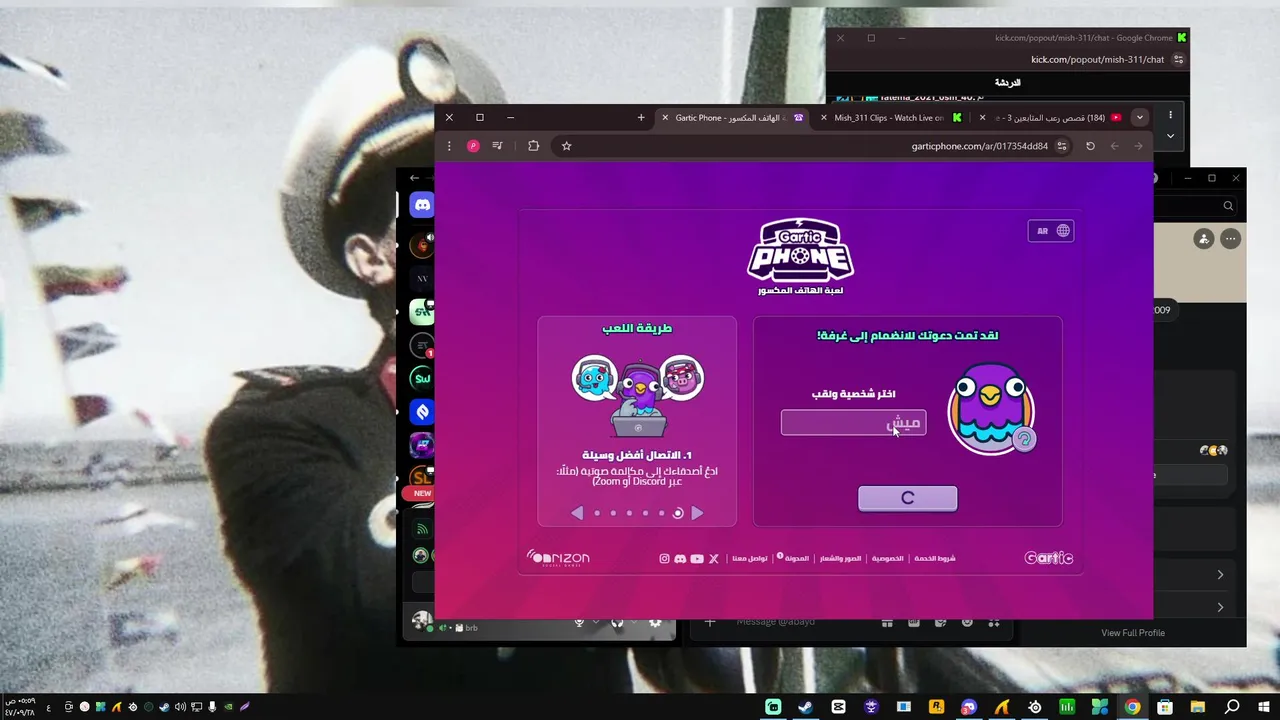Open Chrome three-dot menu
Viewport: 1280px width, 720px height.
click(449, 146)
